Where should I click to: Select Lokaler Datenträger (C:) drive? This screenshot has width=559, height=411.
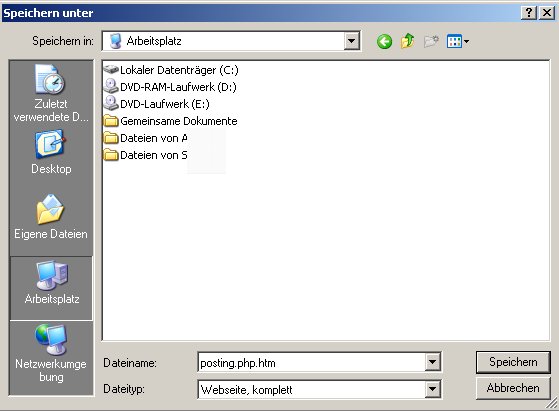point(171,70)
